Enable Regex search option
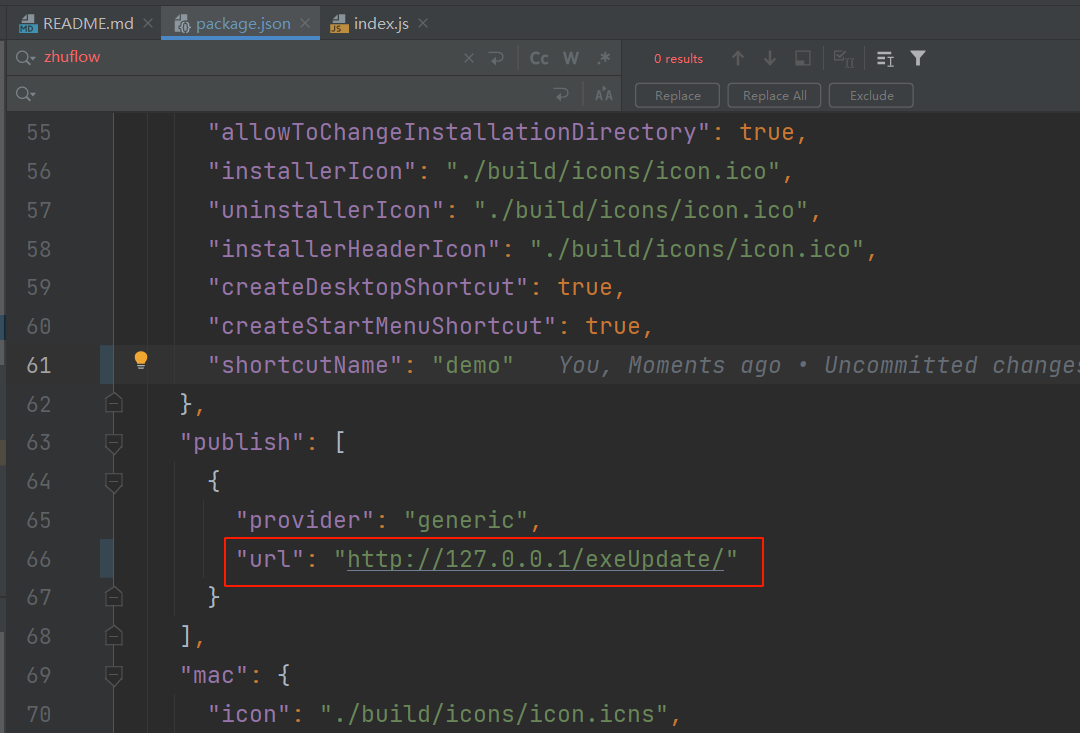This screenshot has width=1080, height=733. click(x=603, y=58)
